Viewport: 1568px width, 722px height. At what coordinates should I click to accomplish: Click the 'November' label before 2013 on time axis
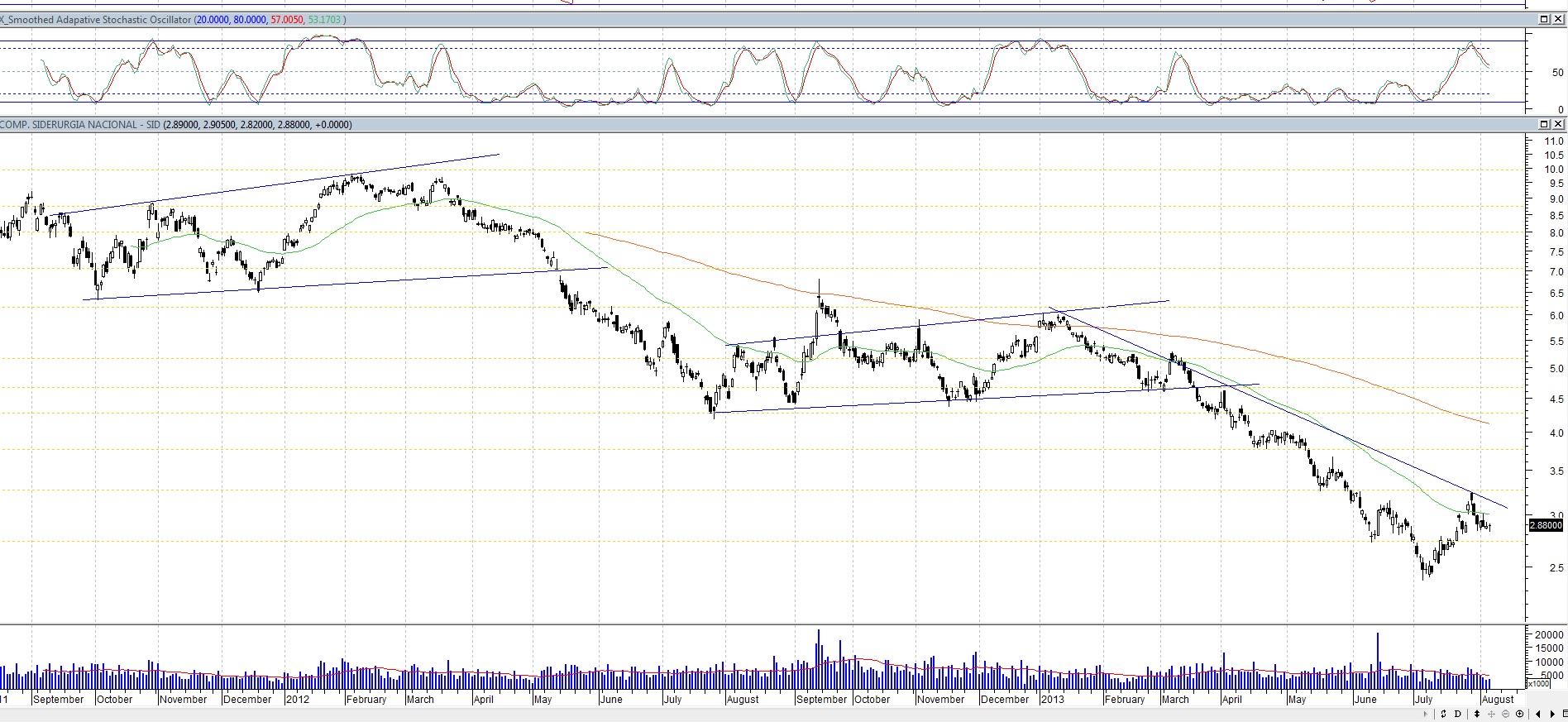(941, 700)
